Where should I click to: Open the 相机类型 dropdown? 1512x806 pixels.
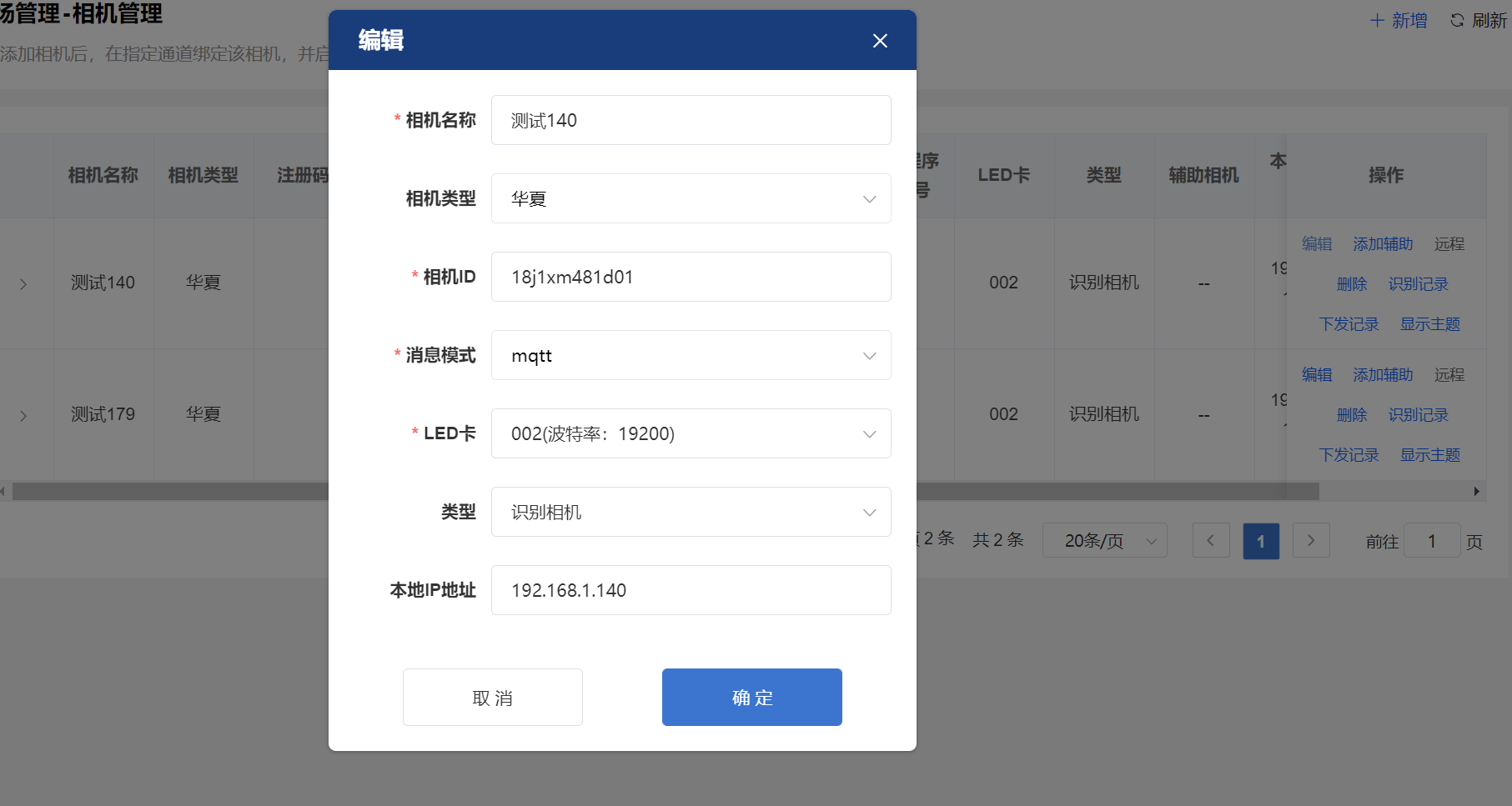691,198
